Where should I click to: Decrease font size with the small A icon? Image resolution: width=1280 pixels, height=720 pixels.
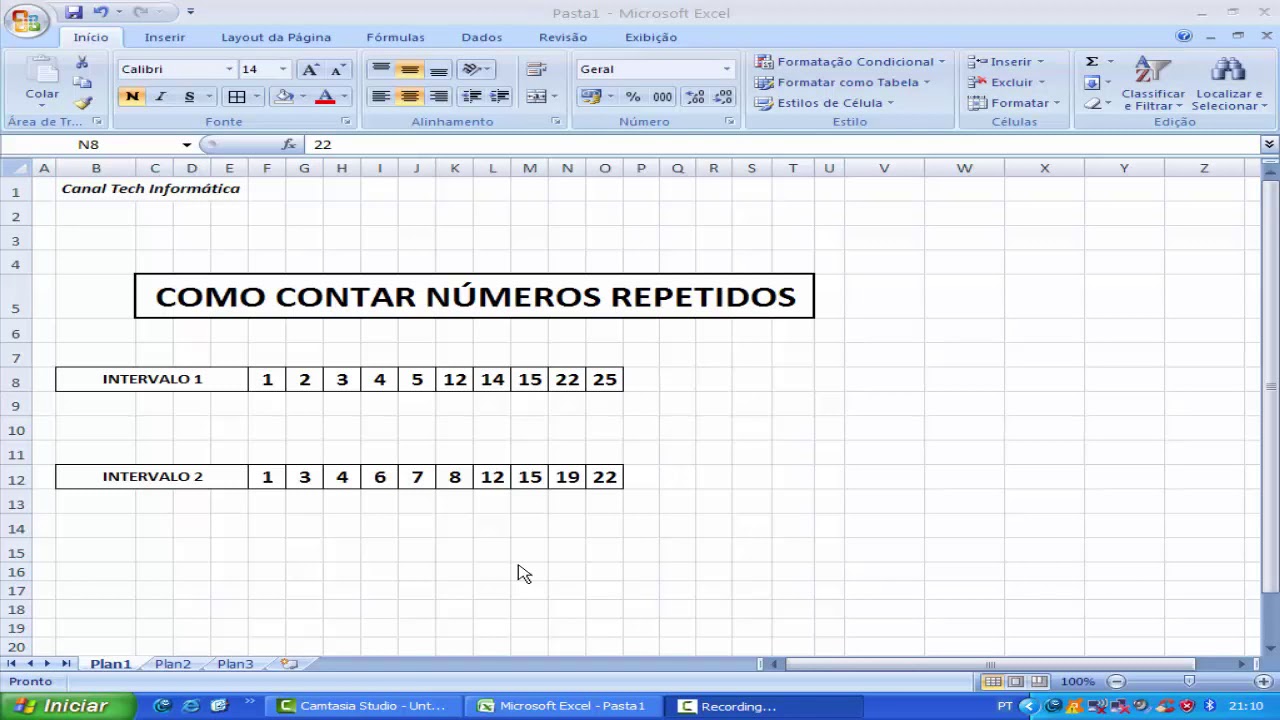pos(338,69)
